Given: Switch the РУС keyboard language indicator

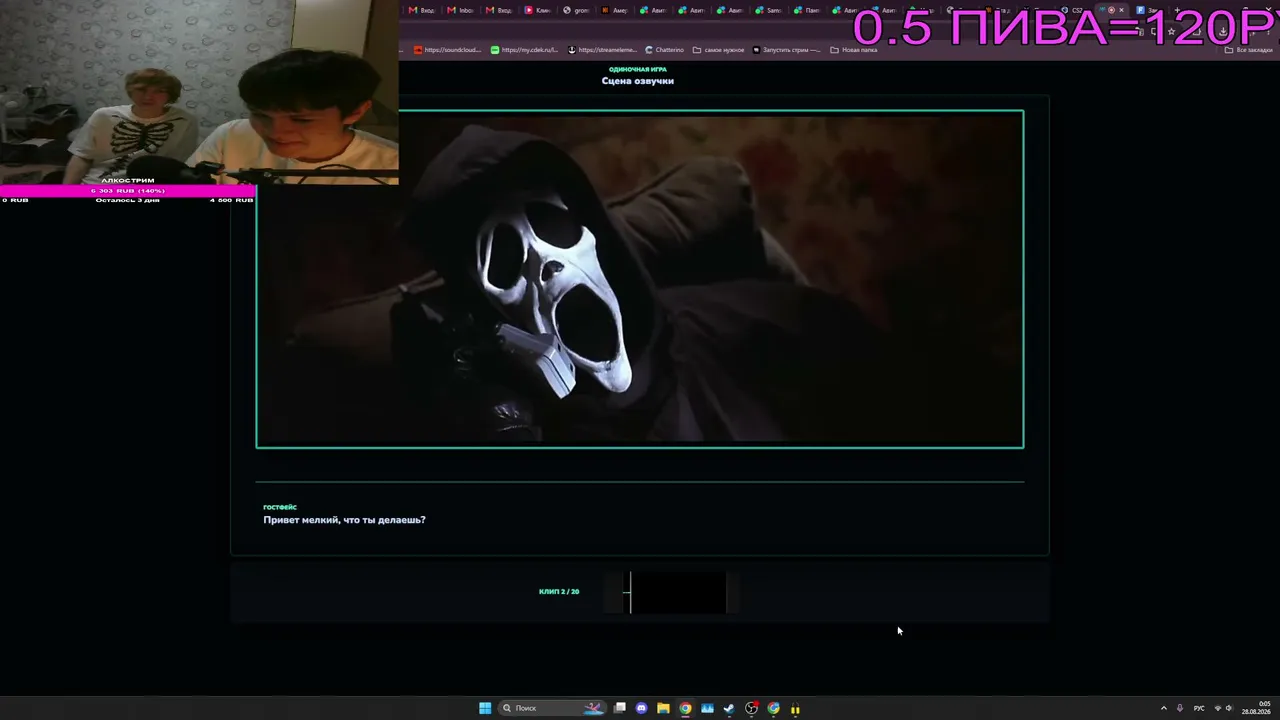Looking at the screenshot, I should point(1199,708).
